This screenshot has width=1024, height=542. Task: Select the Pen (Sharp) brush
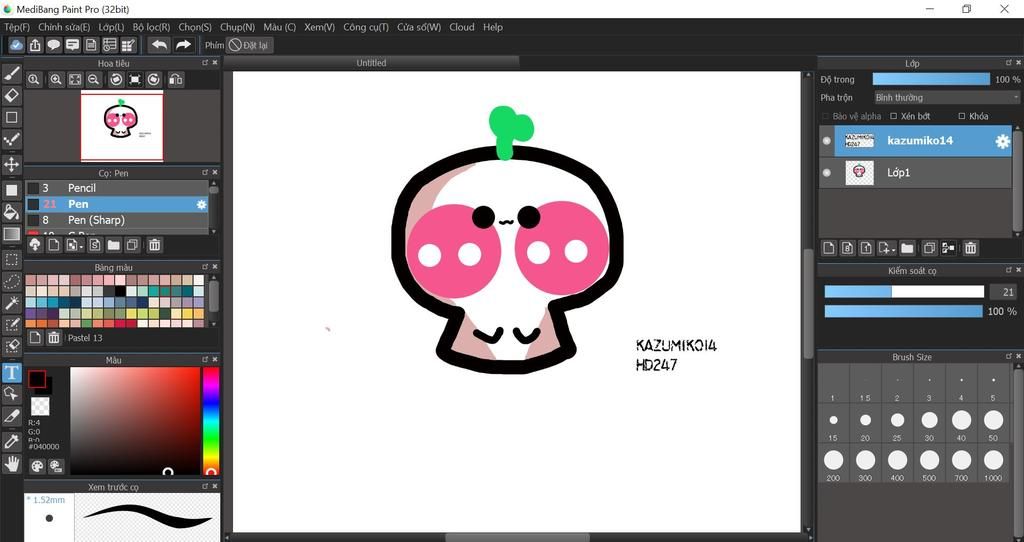(x=116, y=220)
